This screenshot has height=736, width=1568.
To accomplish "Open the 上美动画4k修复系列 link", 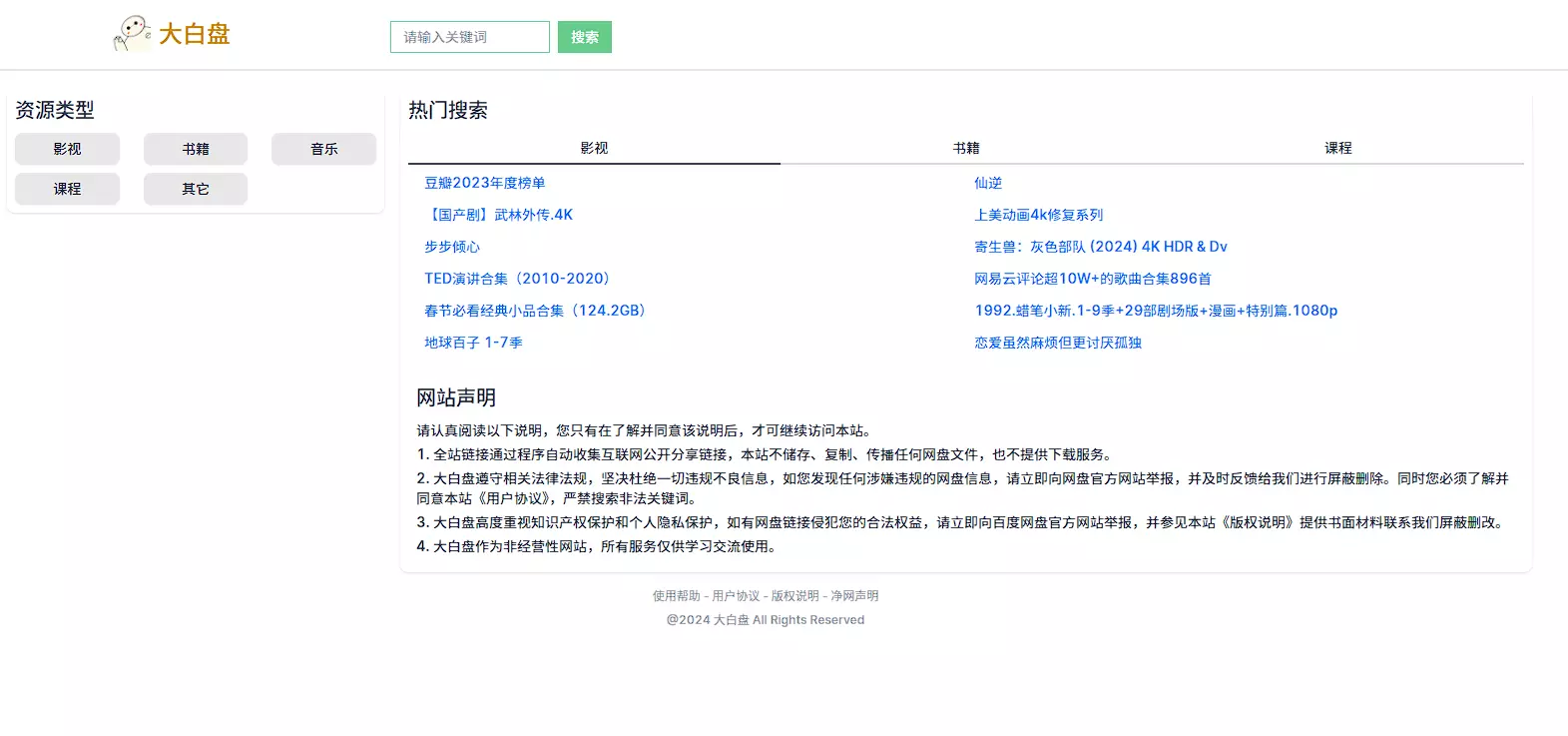I will tap(1039, 215).
